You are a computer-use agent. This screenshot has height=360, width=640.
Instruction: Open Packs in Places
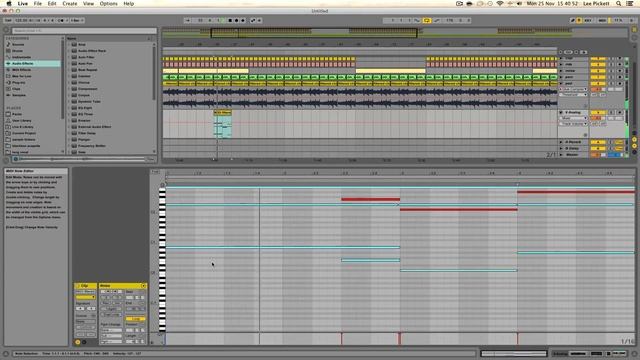pos(17,114)
